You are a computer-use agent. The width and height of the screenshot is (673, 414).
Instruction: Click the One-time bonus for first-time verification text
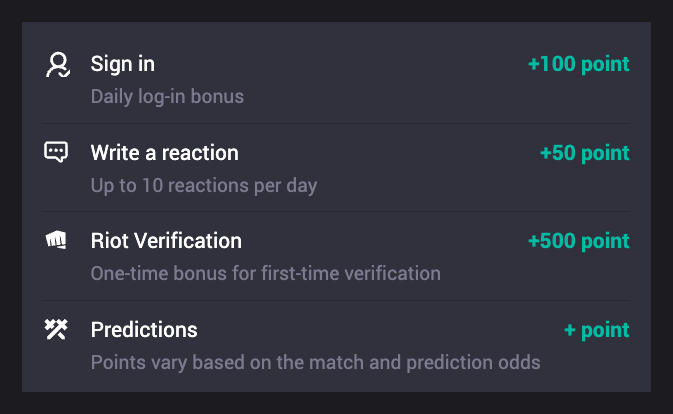point(265,273)
